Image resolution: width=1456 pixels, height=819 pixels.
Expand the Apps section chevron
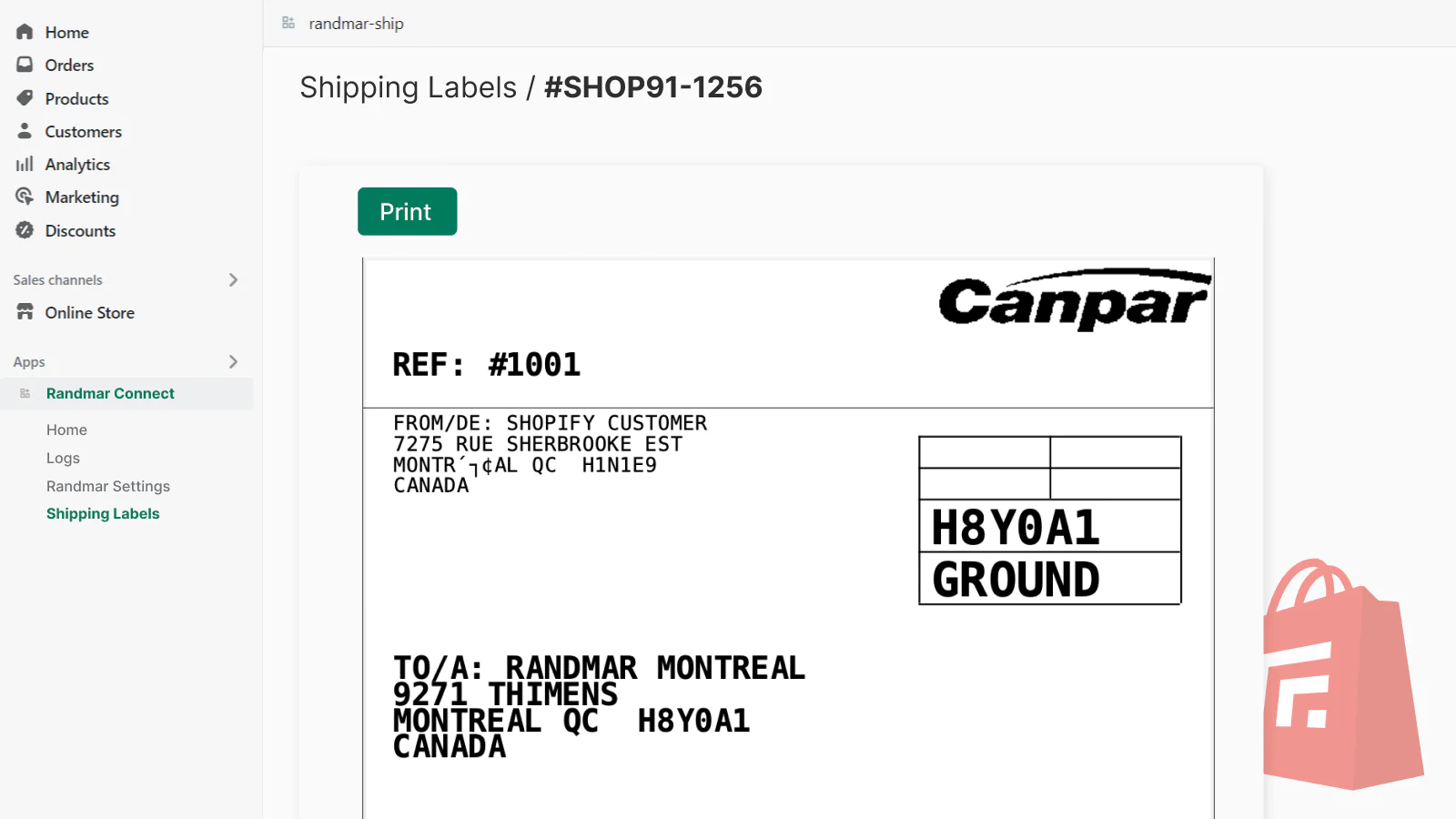coord(233,361)
